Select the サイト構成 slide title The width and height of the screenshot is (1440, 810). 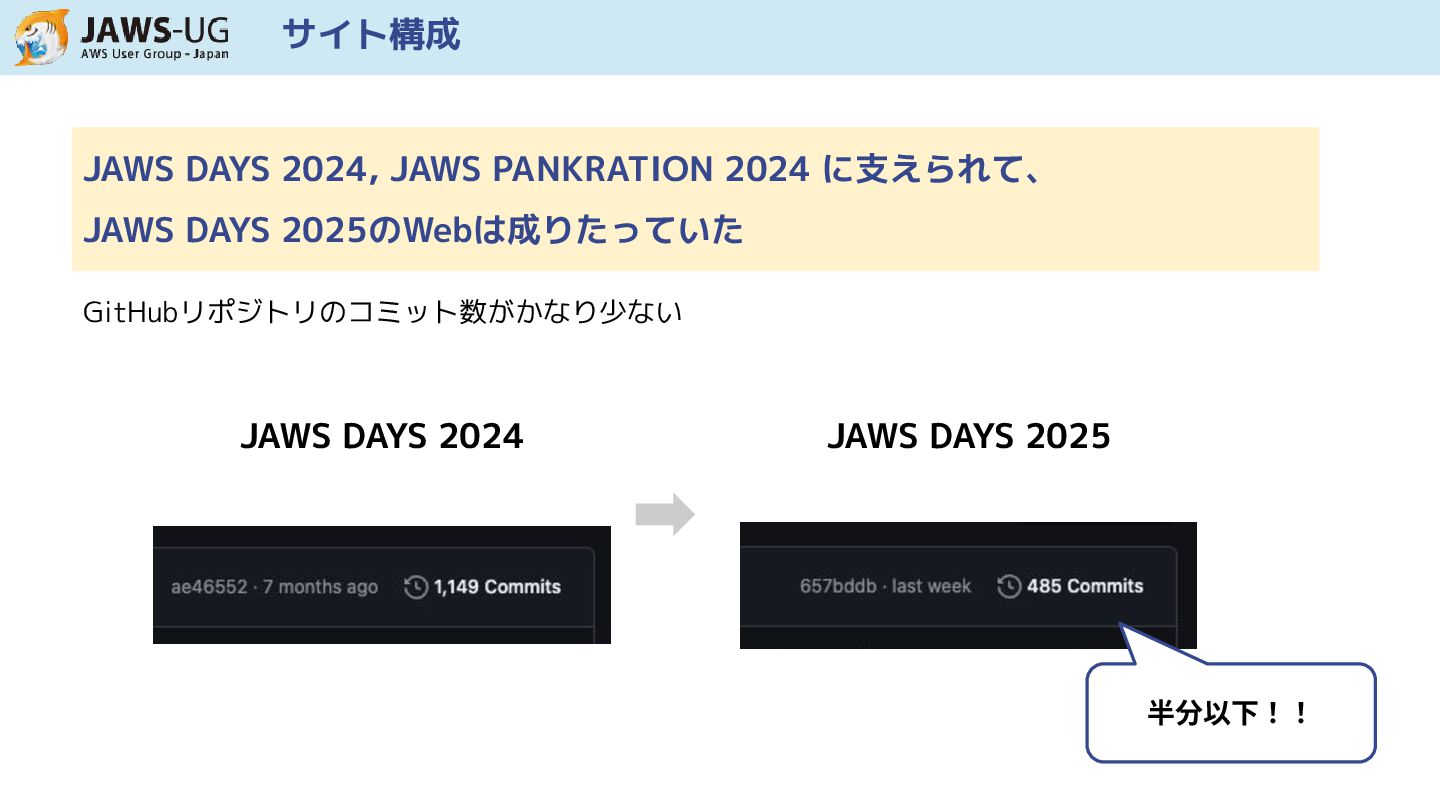[x=371, y=35]
